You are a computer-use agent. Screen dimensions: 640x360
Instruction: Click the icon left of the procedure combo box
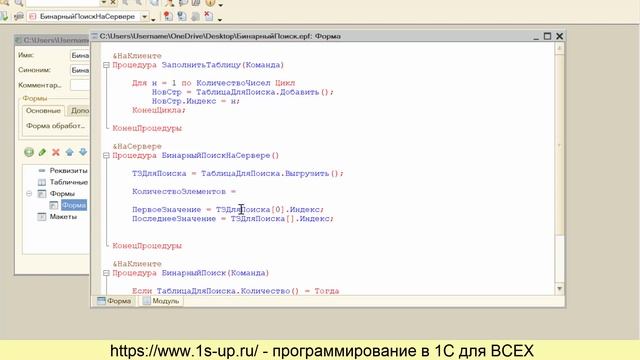(18, 16)
